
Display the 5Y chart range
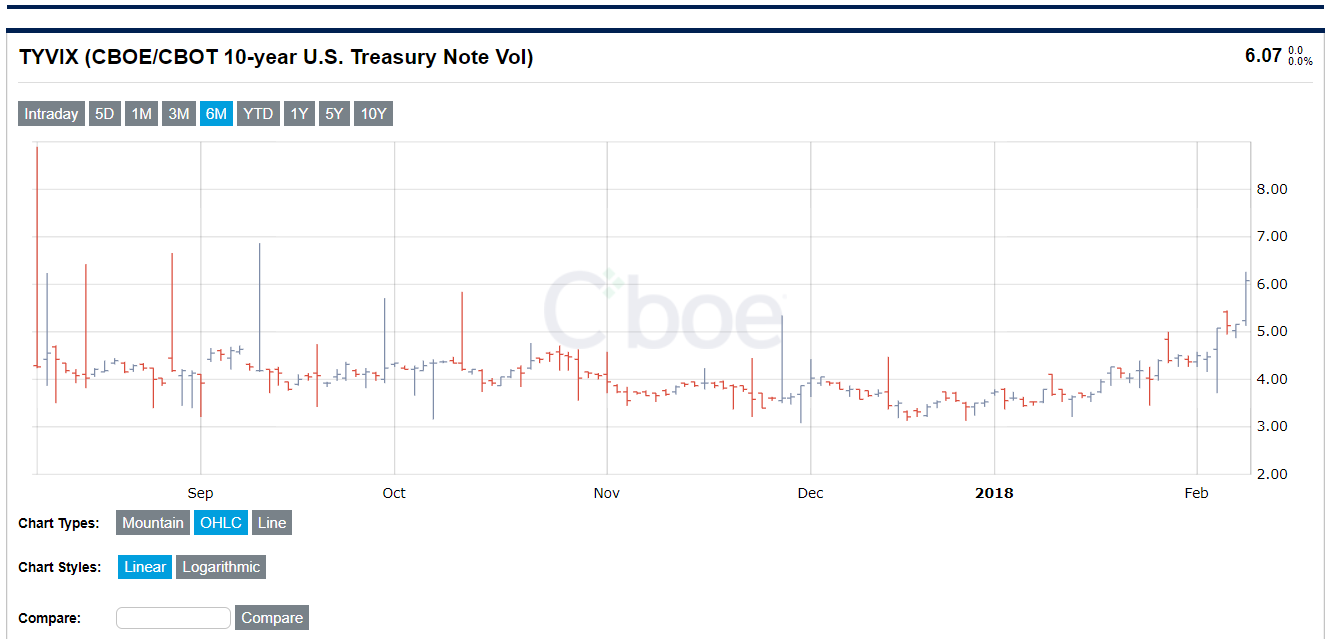pyautogui.click(x=334, y=114)
